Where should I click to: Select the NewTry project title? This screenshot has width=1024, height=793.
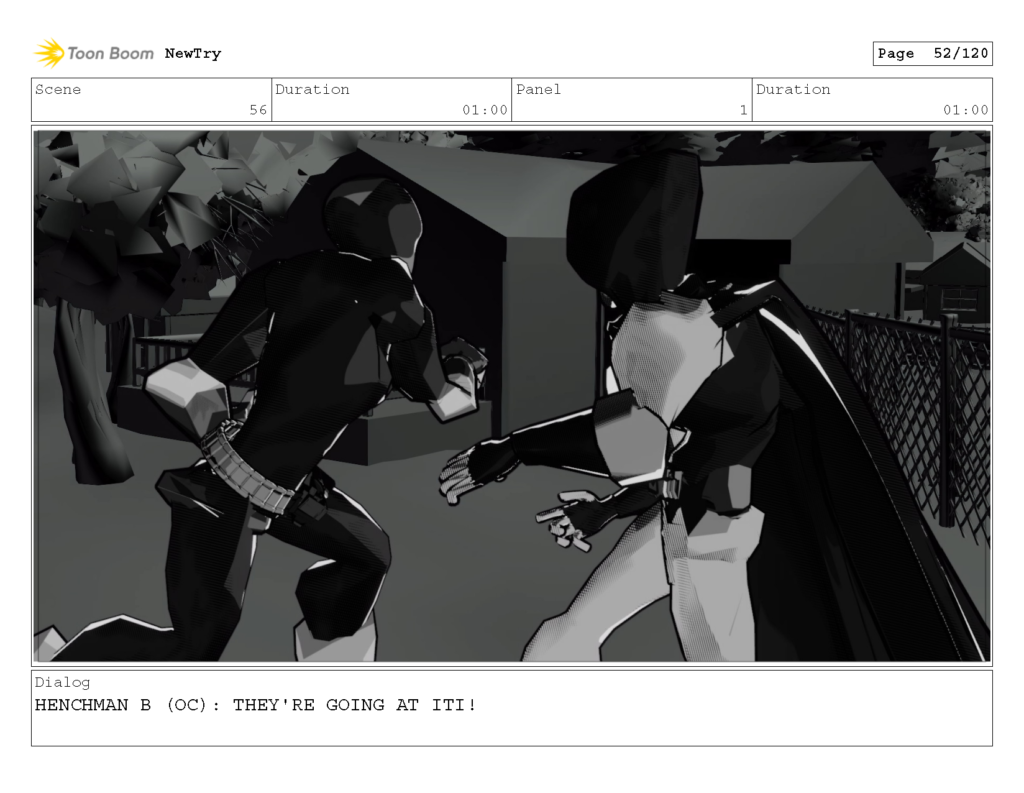pyautogui.click(x=194, y=53)
